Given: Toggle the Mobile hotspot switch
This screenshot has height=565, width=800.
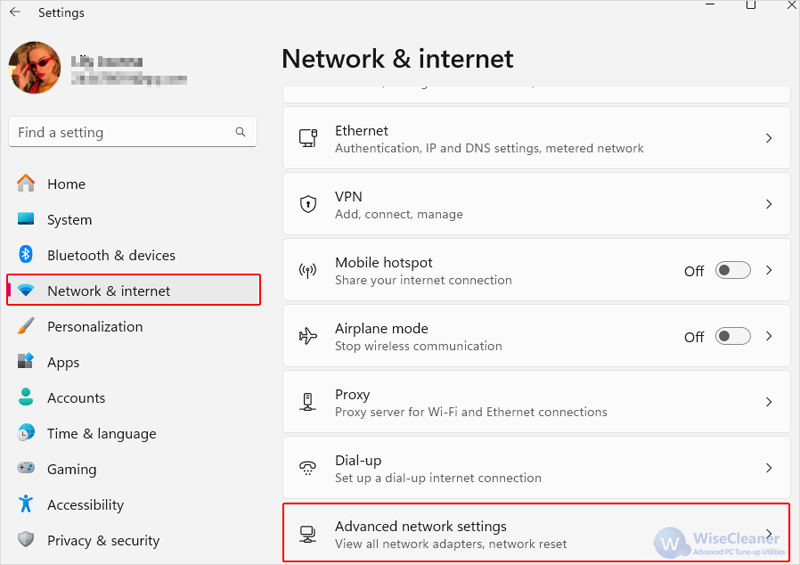Looking at the screenshot, I should [x=733, y=270].
